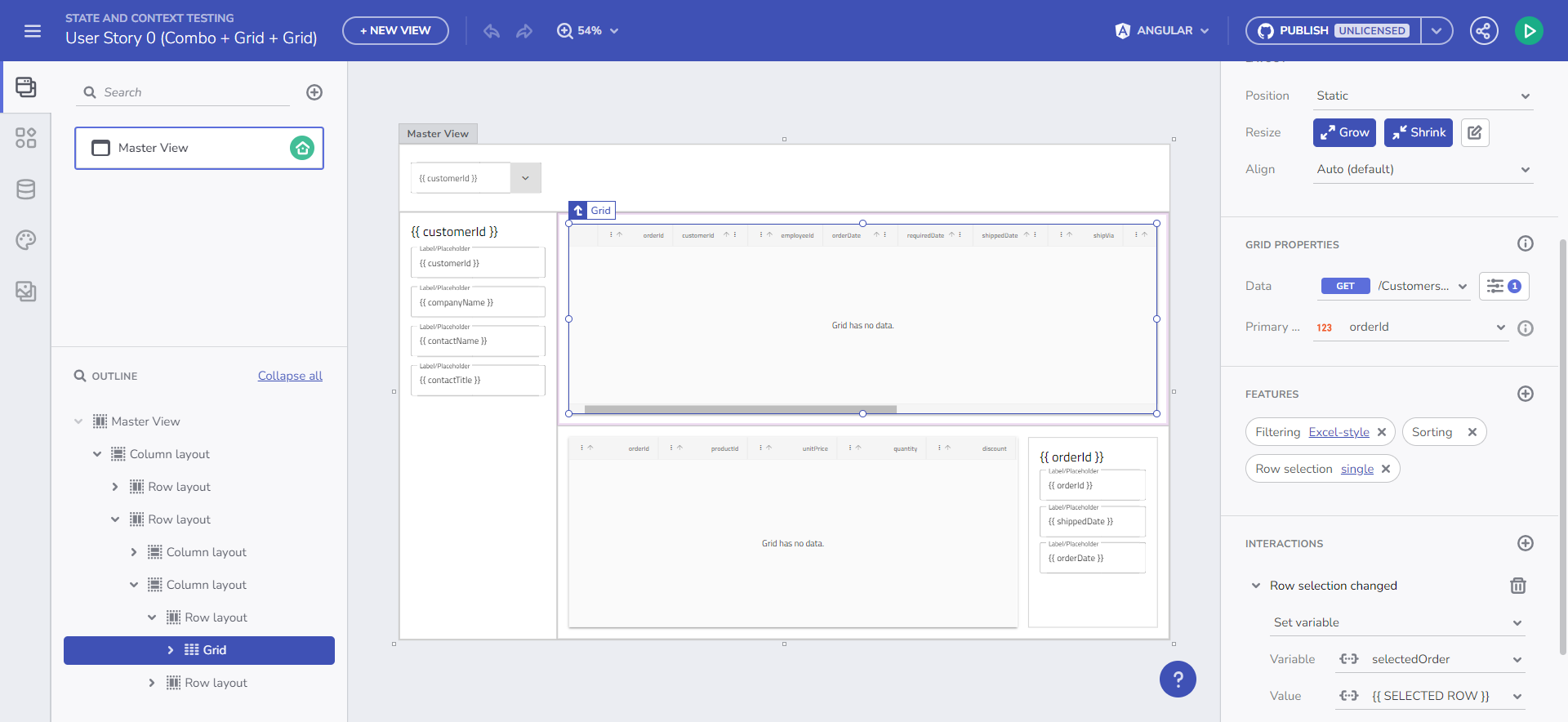Open the hamburger main menu

pos(33,31)
